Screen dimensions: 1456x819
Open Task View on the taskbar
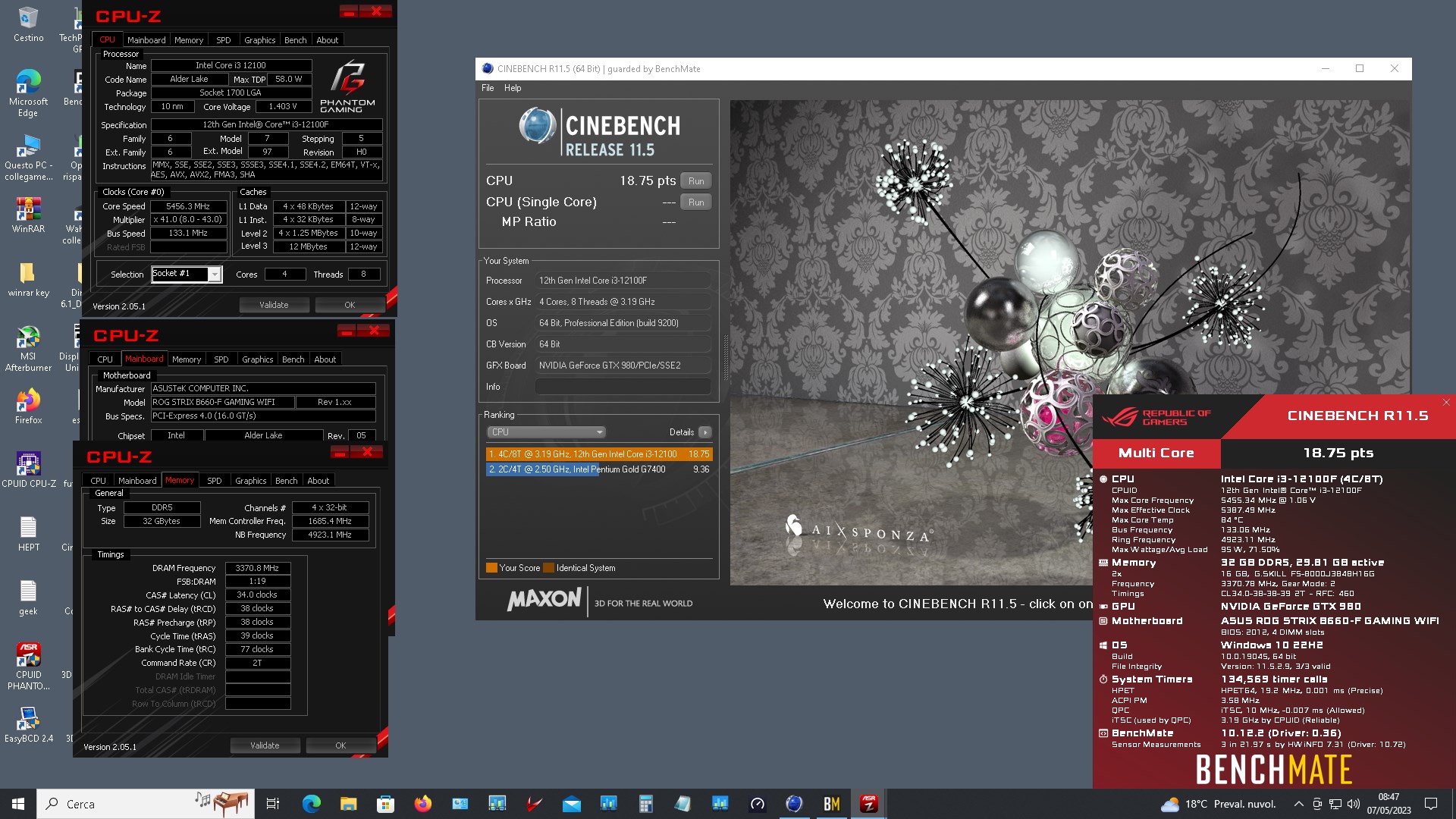273,804
